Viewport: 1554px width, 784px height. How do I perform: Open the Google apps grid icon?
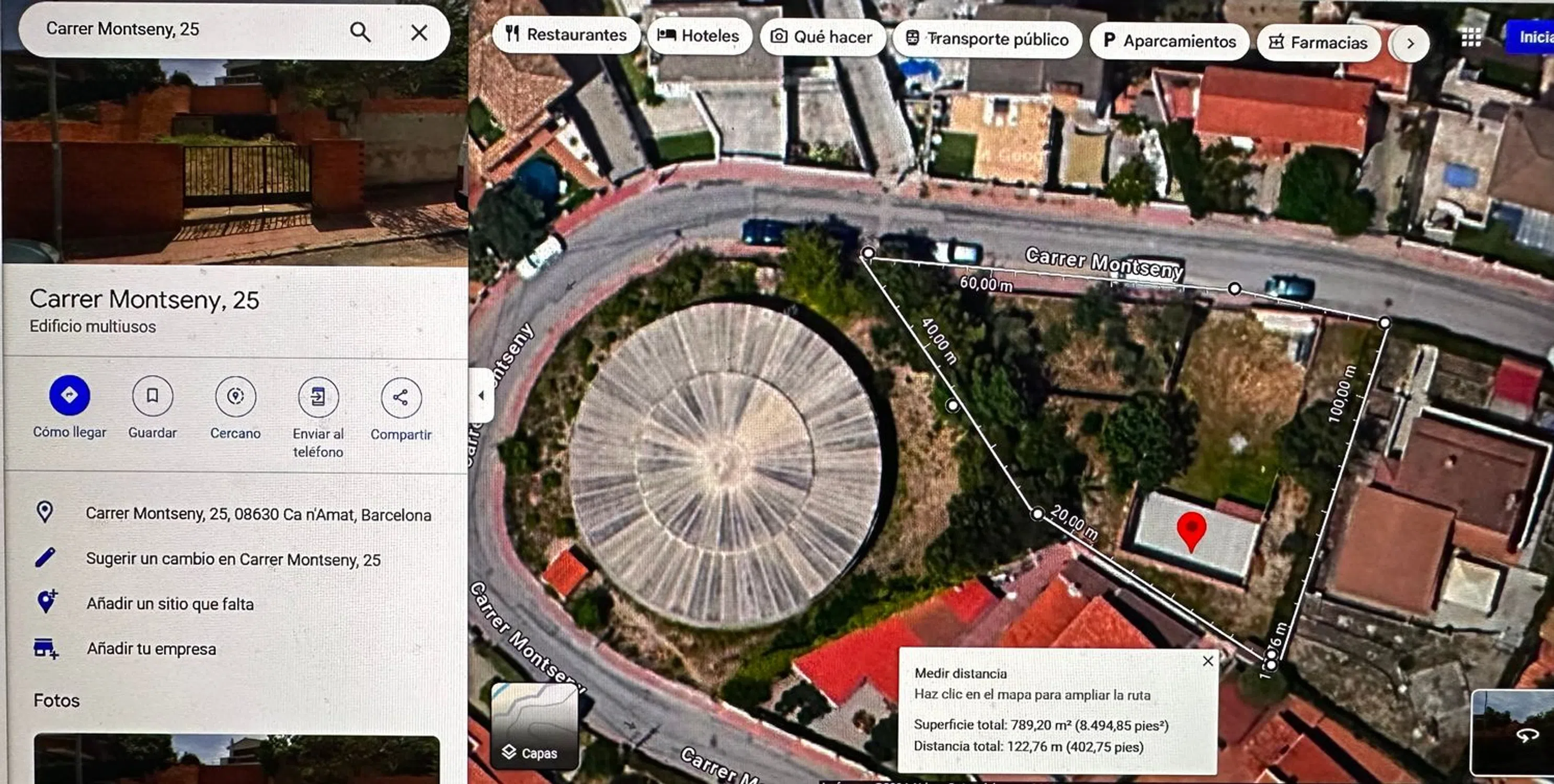(x=1470, y=38)
